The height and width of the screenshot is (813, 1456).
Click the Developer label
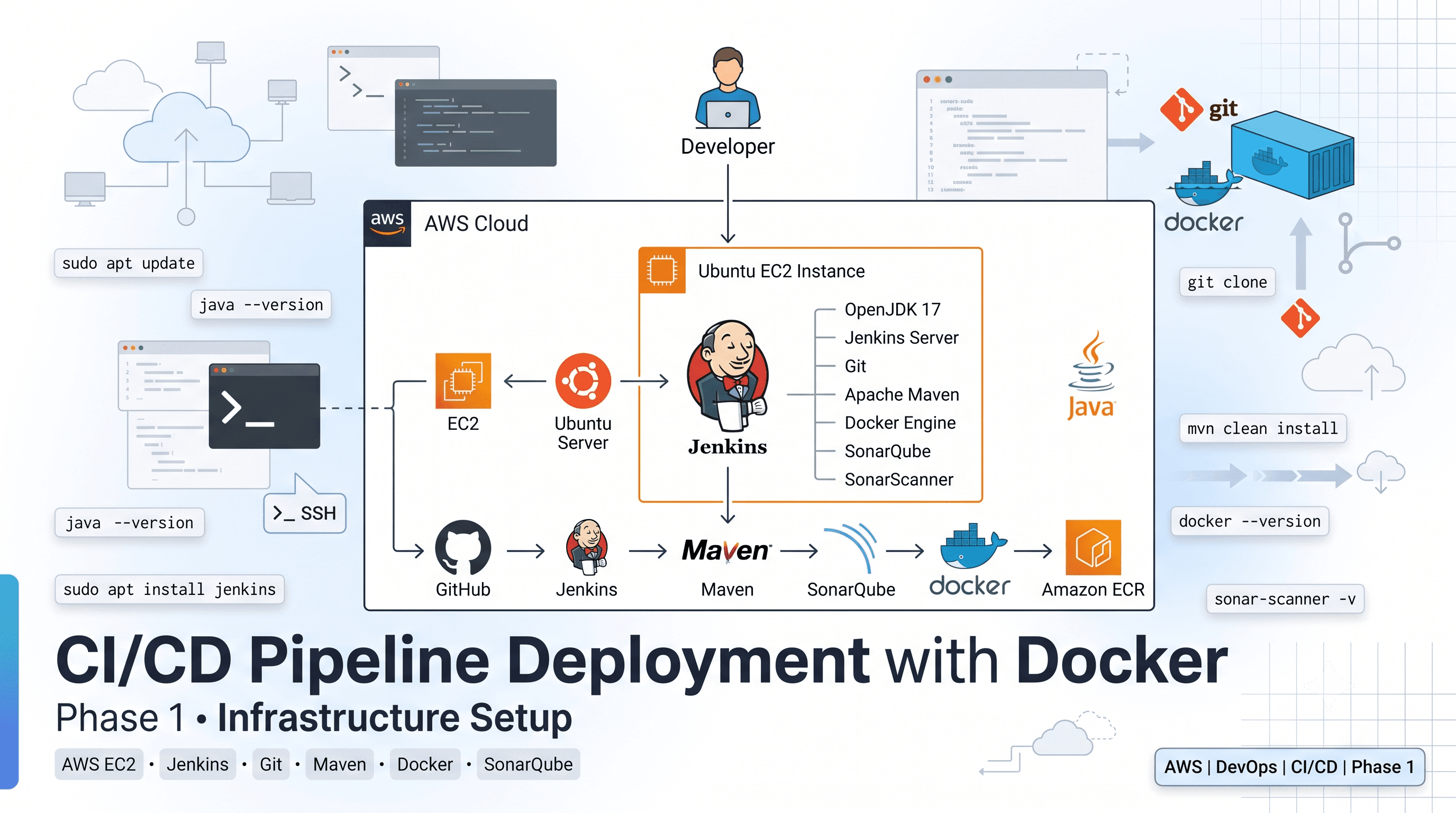727,147
